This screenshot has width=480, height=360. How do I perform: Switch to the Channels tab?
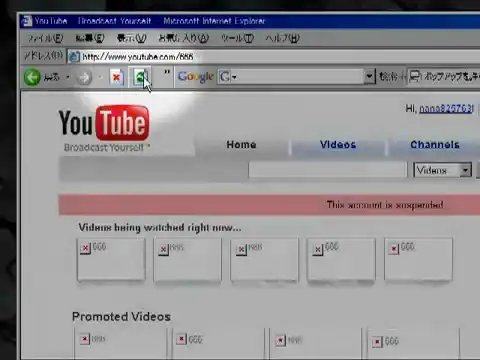(435, 145)
